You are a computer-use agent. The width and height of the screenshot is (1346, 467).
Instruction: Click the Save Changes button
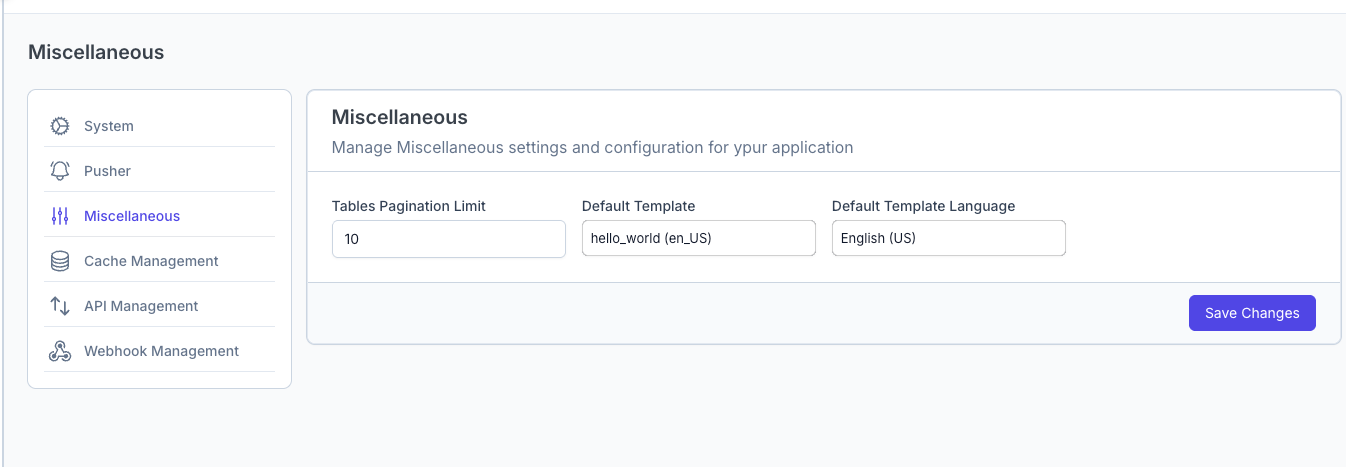(x=1252, y=313)
